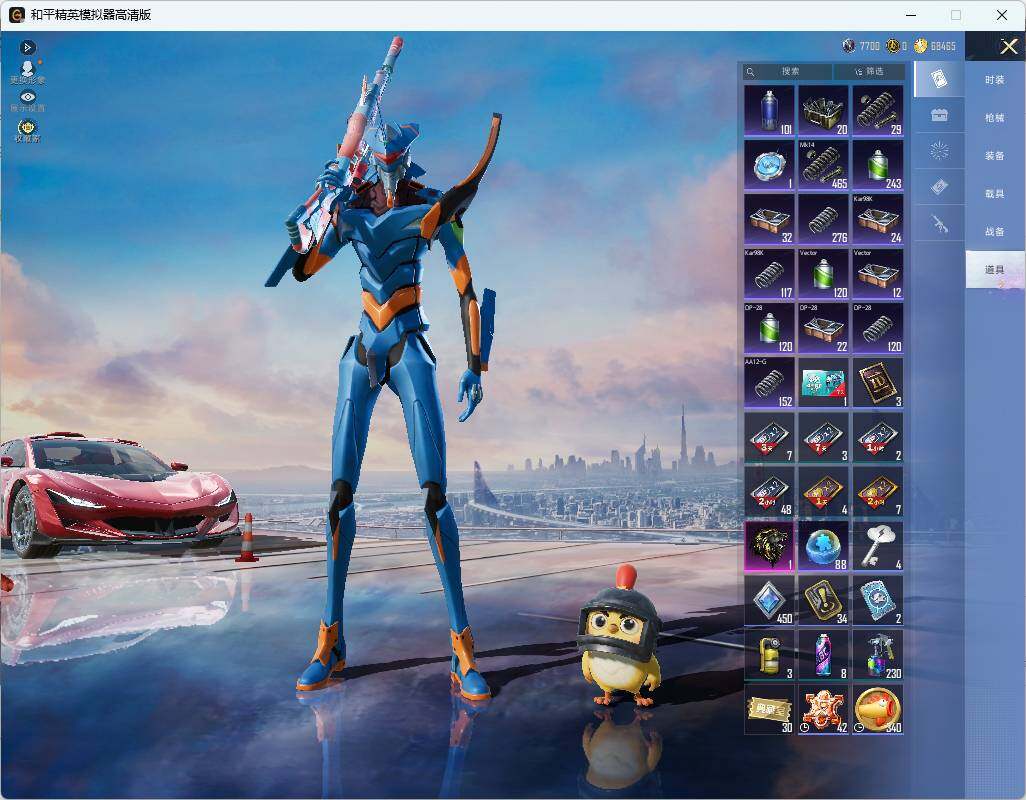
Task: Select the blue puzzle orb item (88)
Action: pos(823,546)
